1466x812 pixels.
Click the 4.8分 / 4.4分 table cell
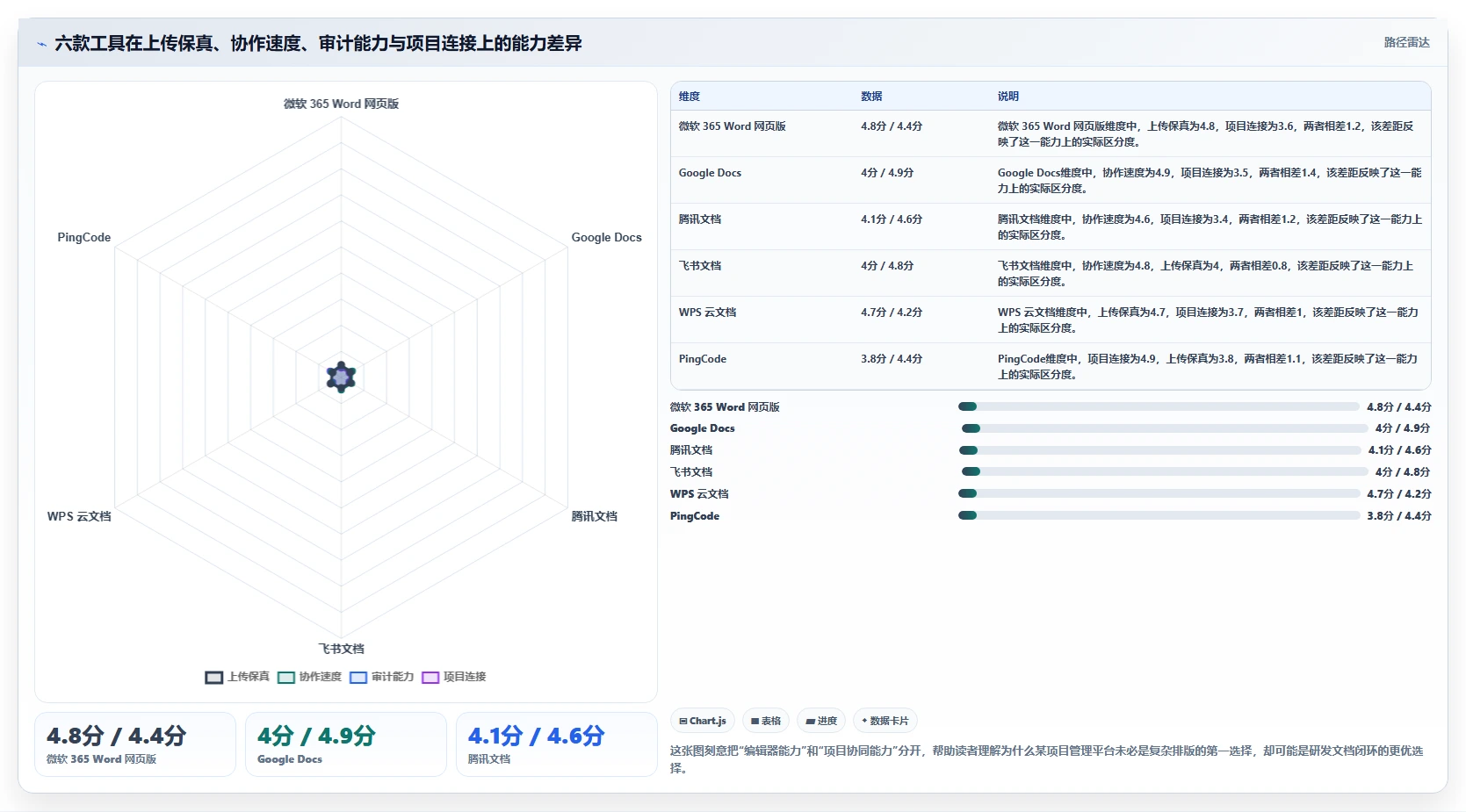(892, 126)
